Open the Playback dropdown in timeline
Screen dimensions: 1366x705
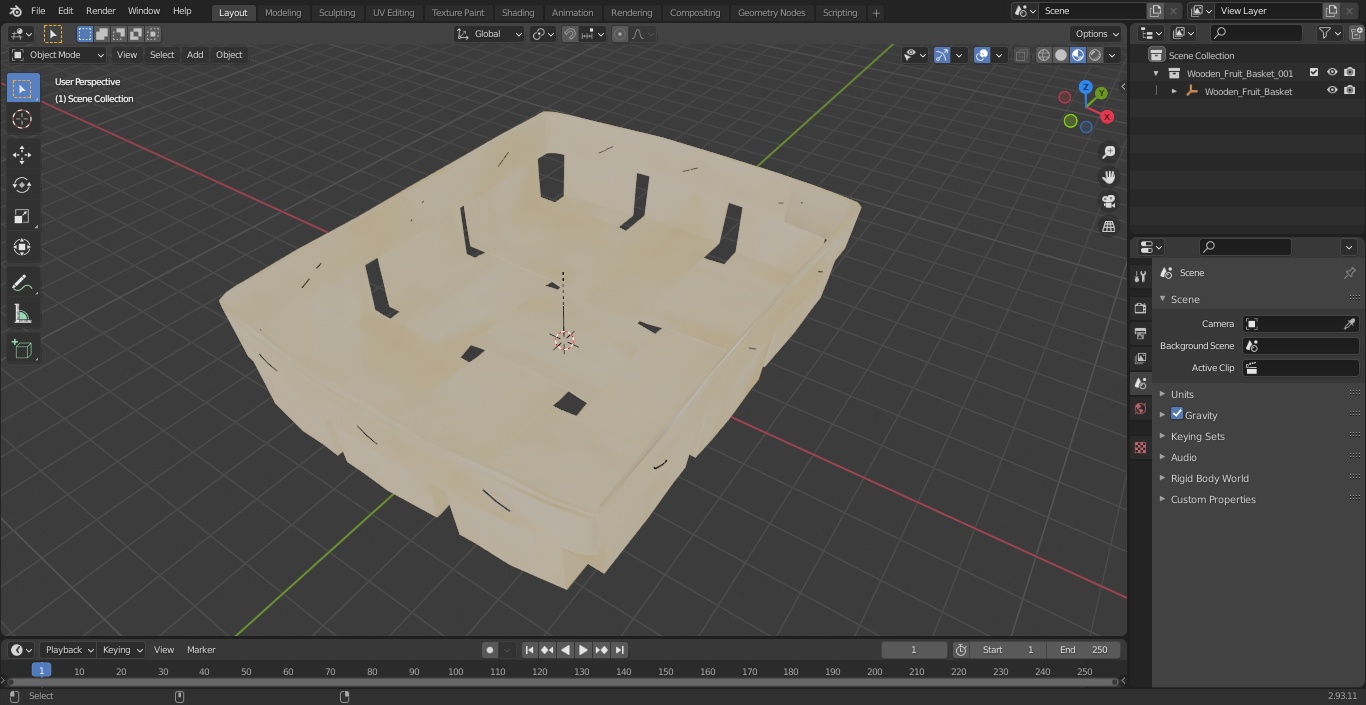68,650
